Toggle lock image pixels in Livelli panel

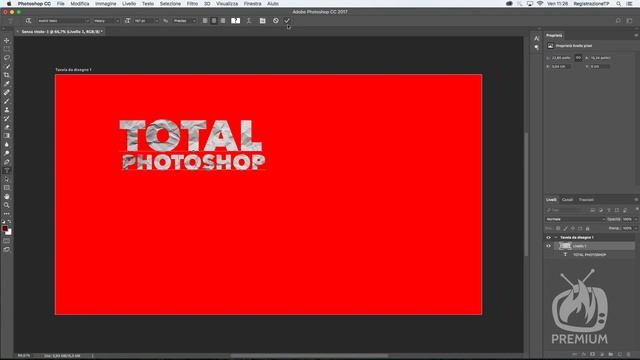click(565, 228)
